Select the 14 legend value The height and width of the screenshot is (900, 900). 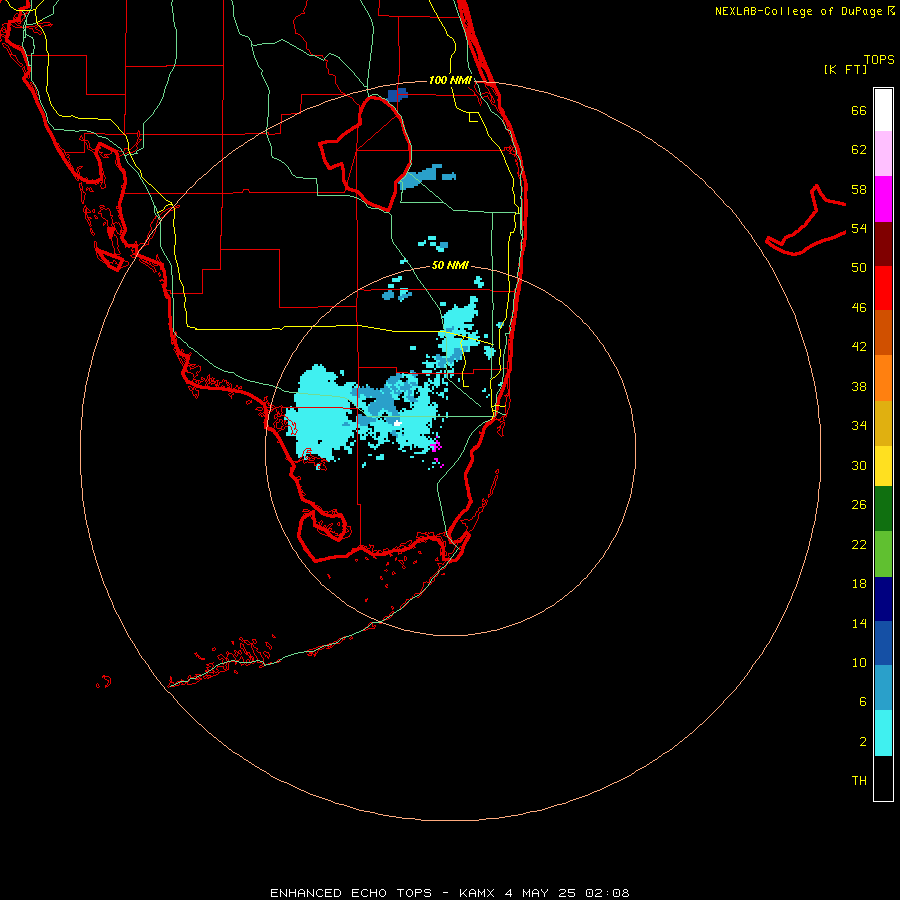(859, 623)
